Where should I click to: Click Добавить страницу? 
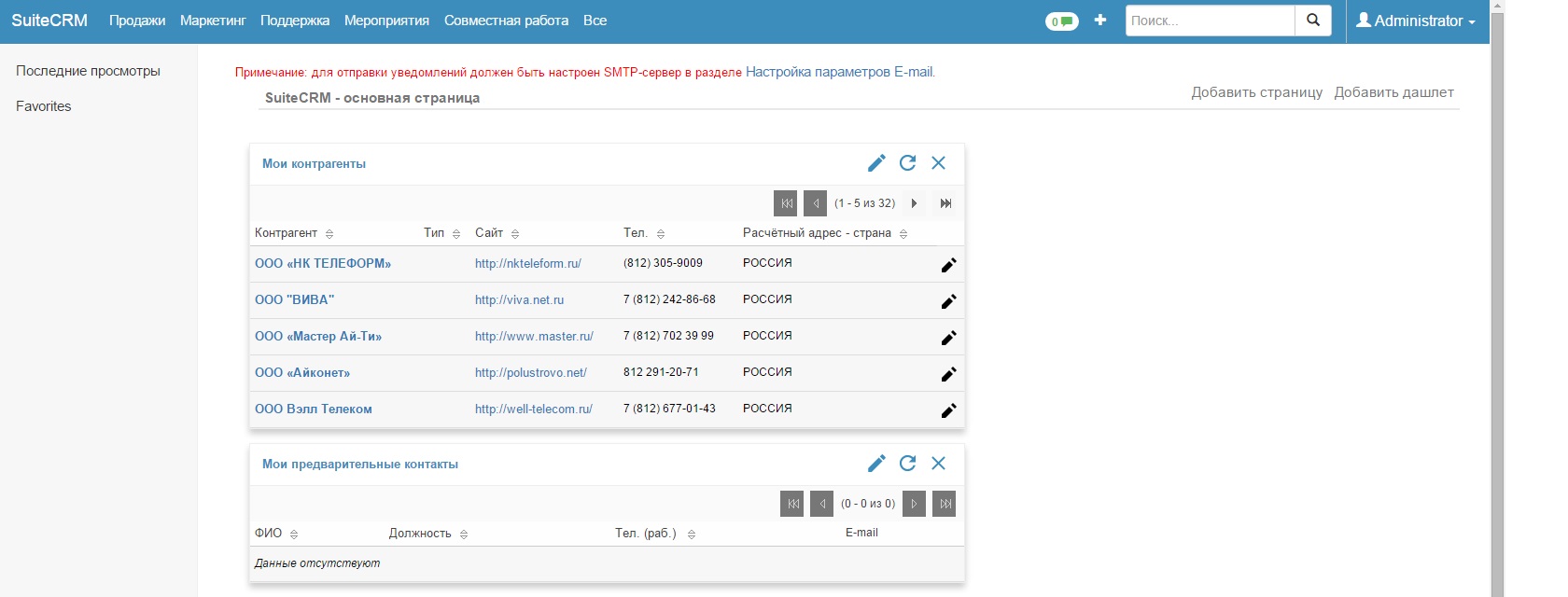point(1256,92)
